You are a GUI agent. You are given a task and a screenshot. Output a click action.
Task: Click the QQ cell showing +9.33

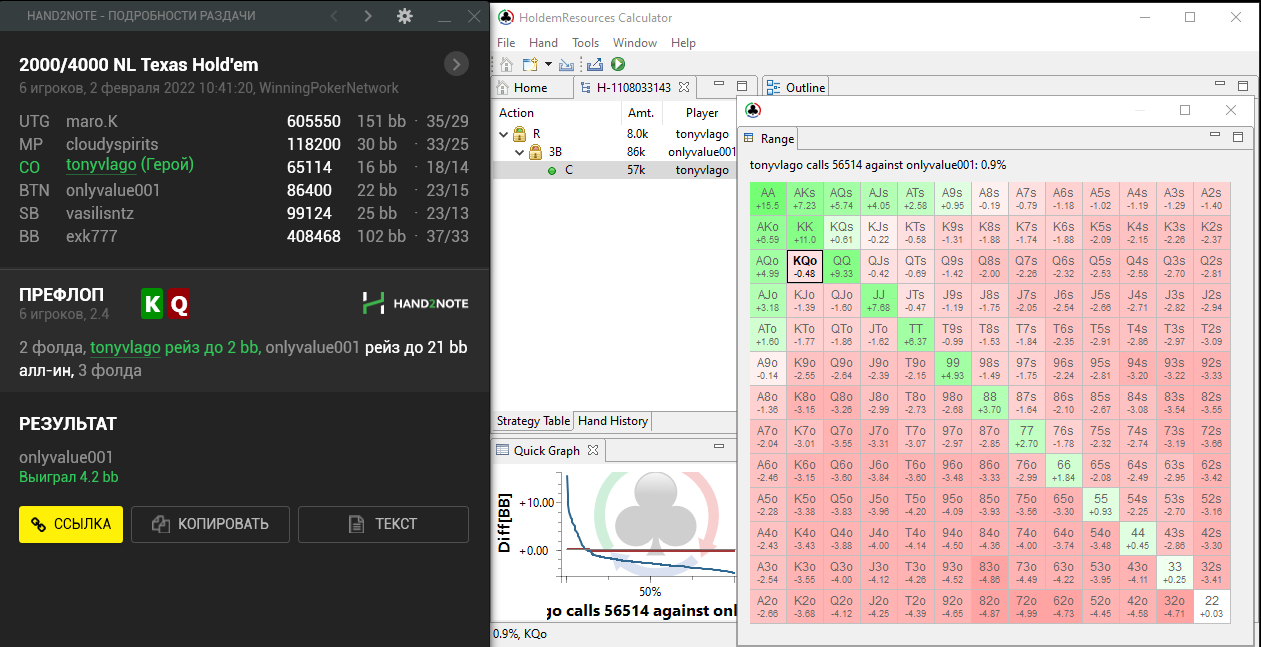842,267
